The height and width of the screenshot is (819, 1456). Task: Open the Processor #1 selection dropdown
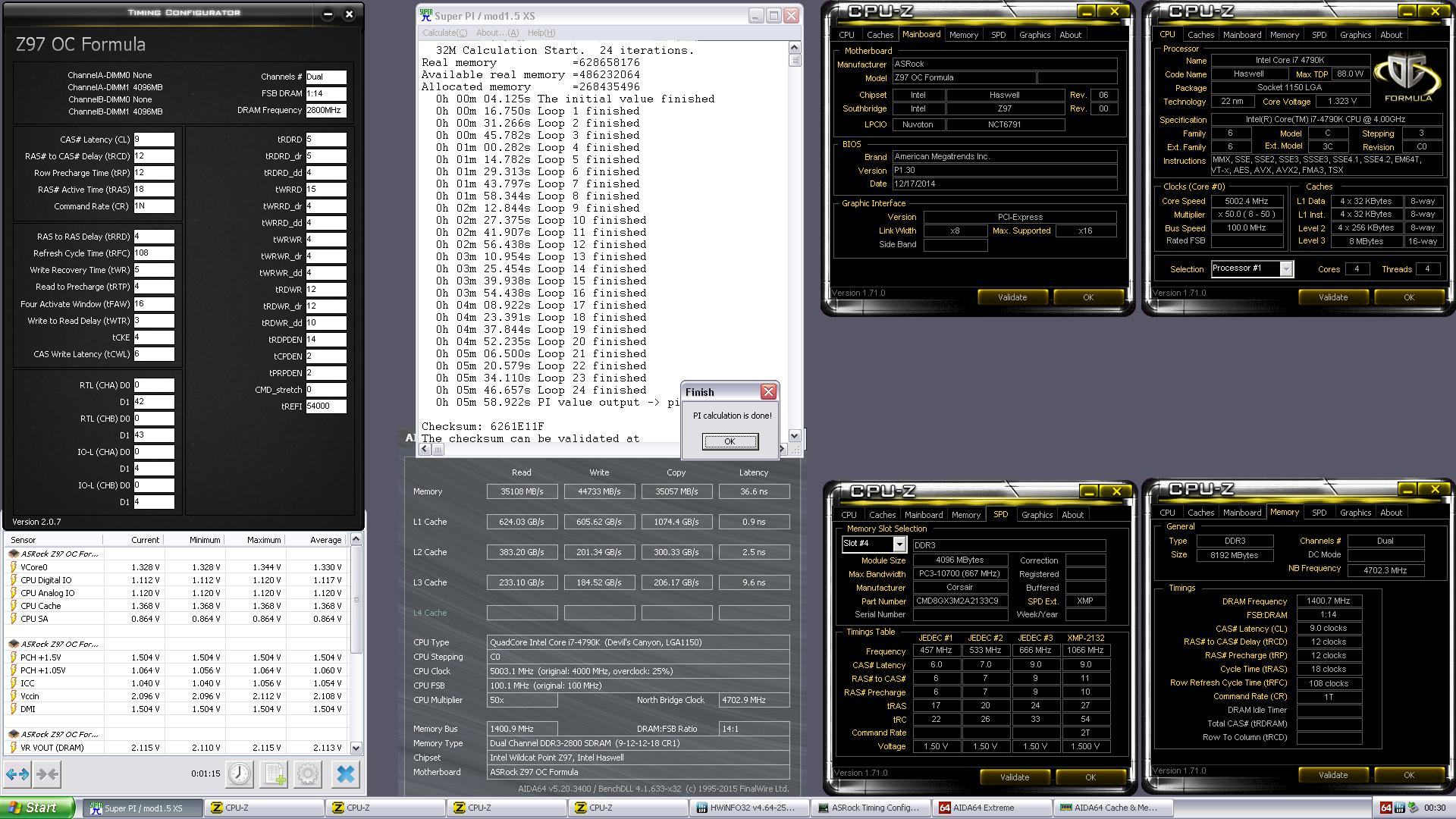tap(1285, 269)
